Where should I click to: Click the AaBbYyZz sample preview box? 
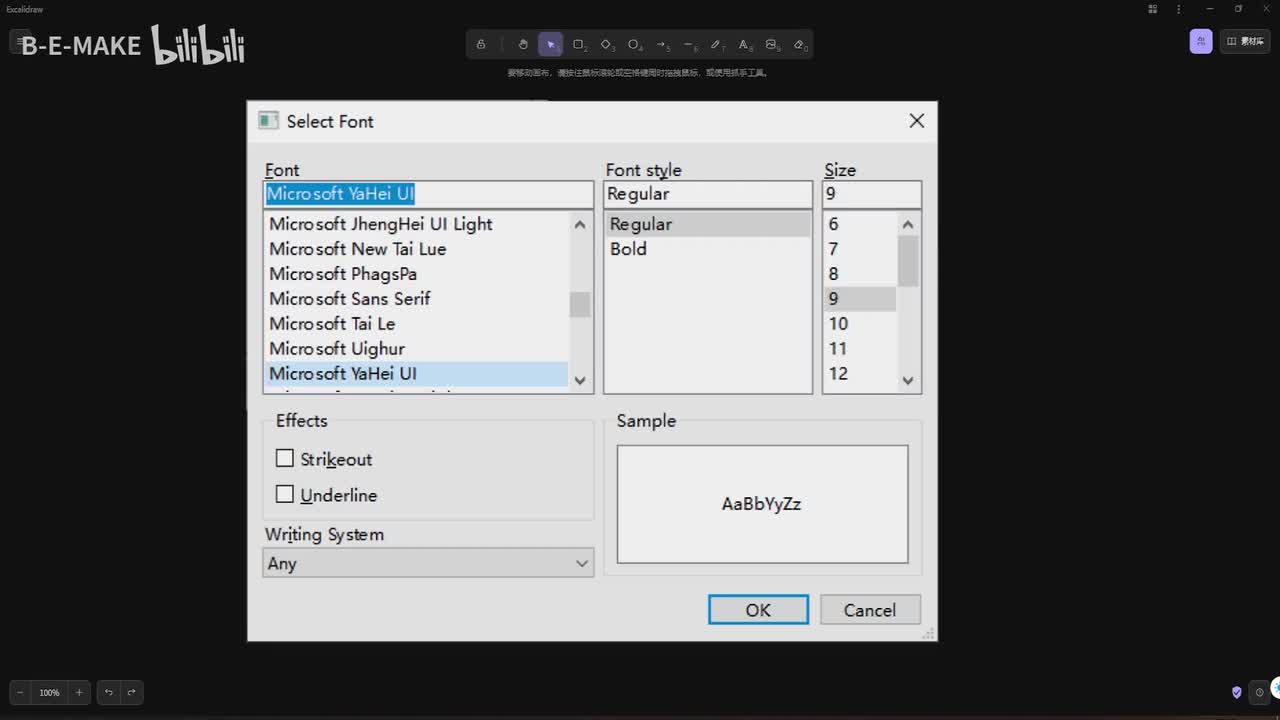[x=762, y=504]
